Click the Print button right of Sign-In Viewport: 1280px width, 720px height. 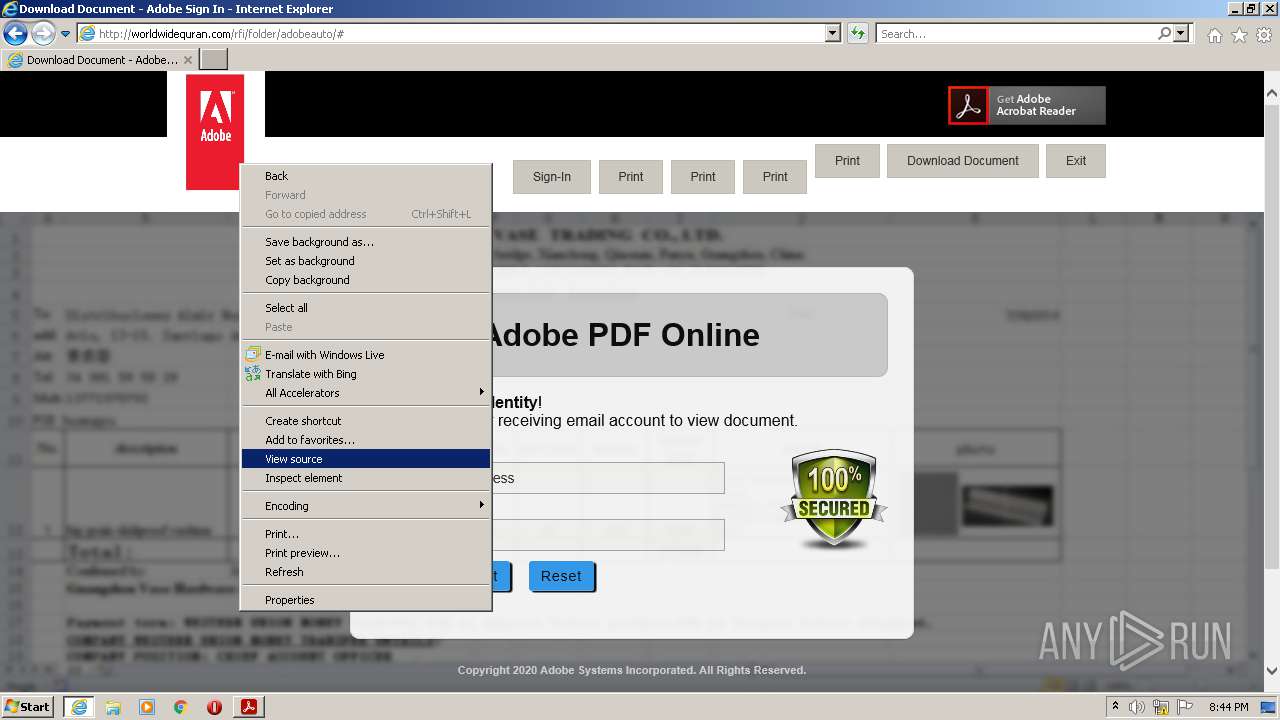tap(631, 177)
